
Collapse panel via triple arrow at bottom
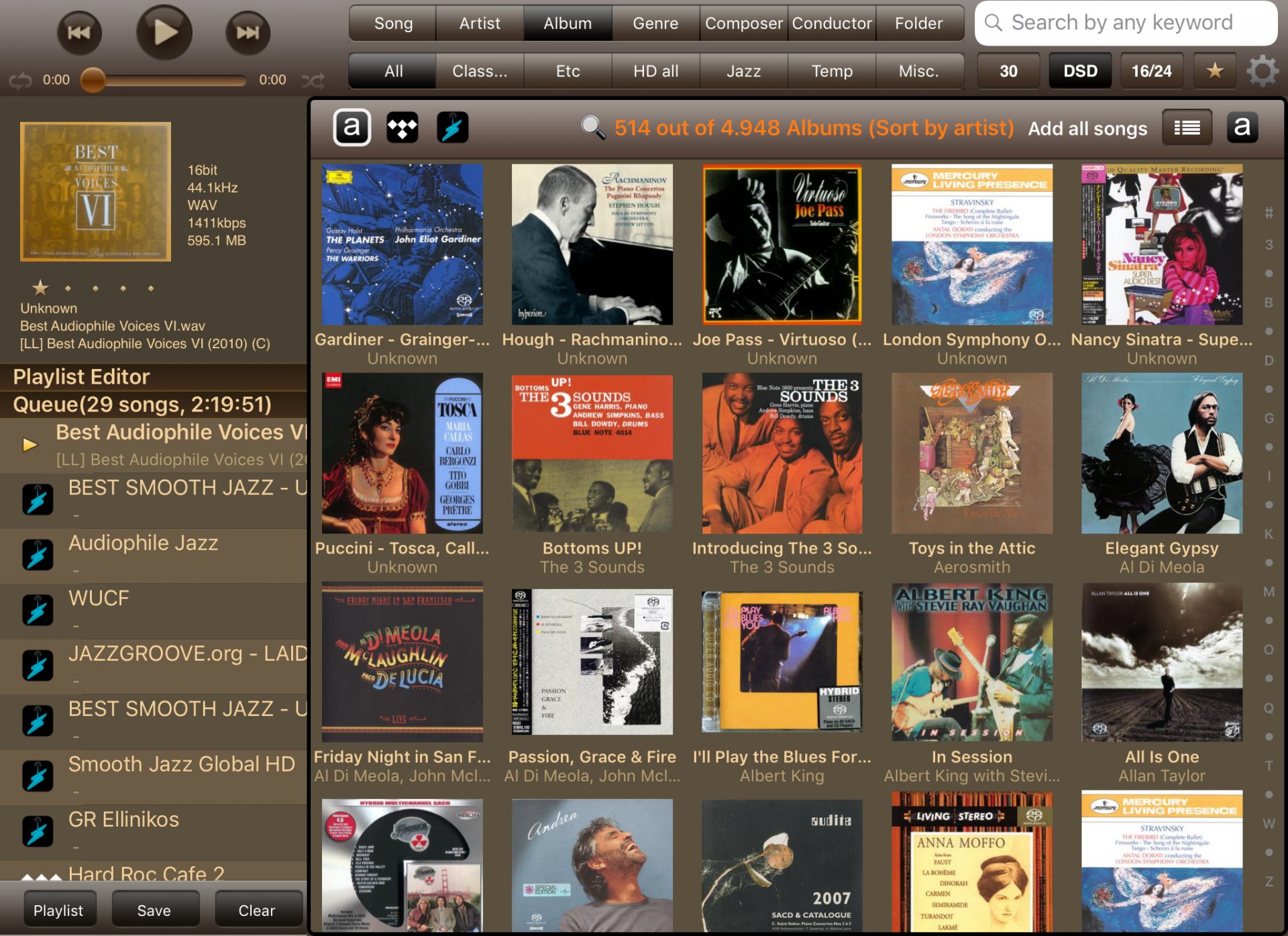pos(41,877)
